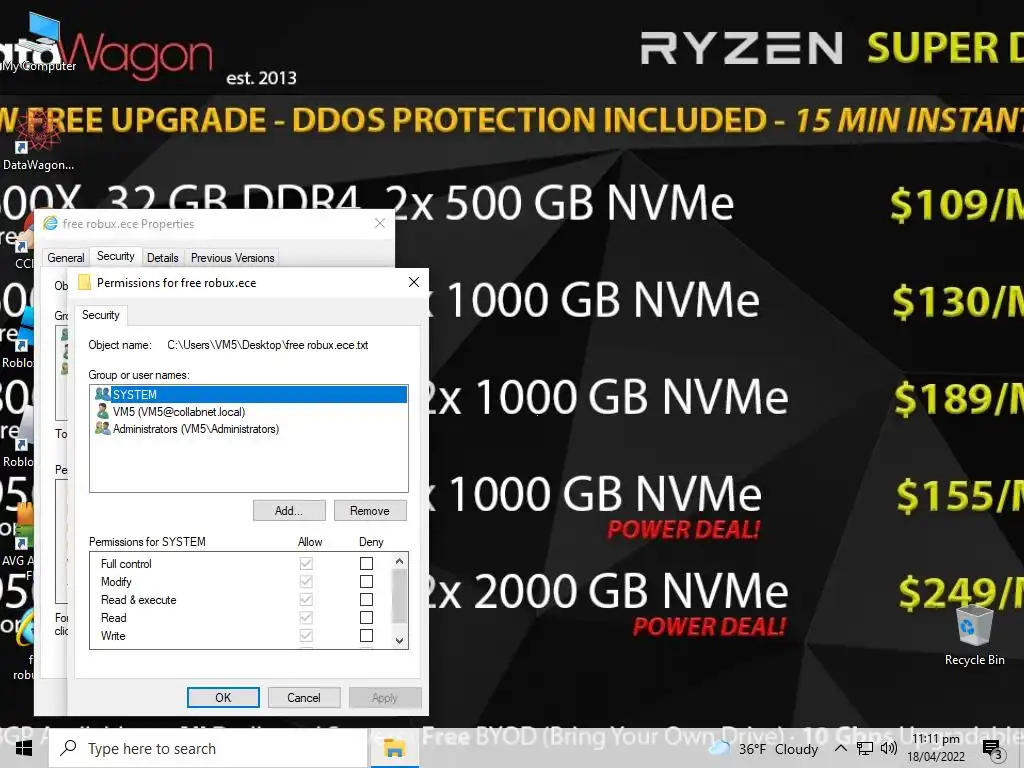1024x768 pixels.
Task: Open Windows Start menu
Action: (x=24, y=748)
